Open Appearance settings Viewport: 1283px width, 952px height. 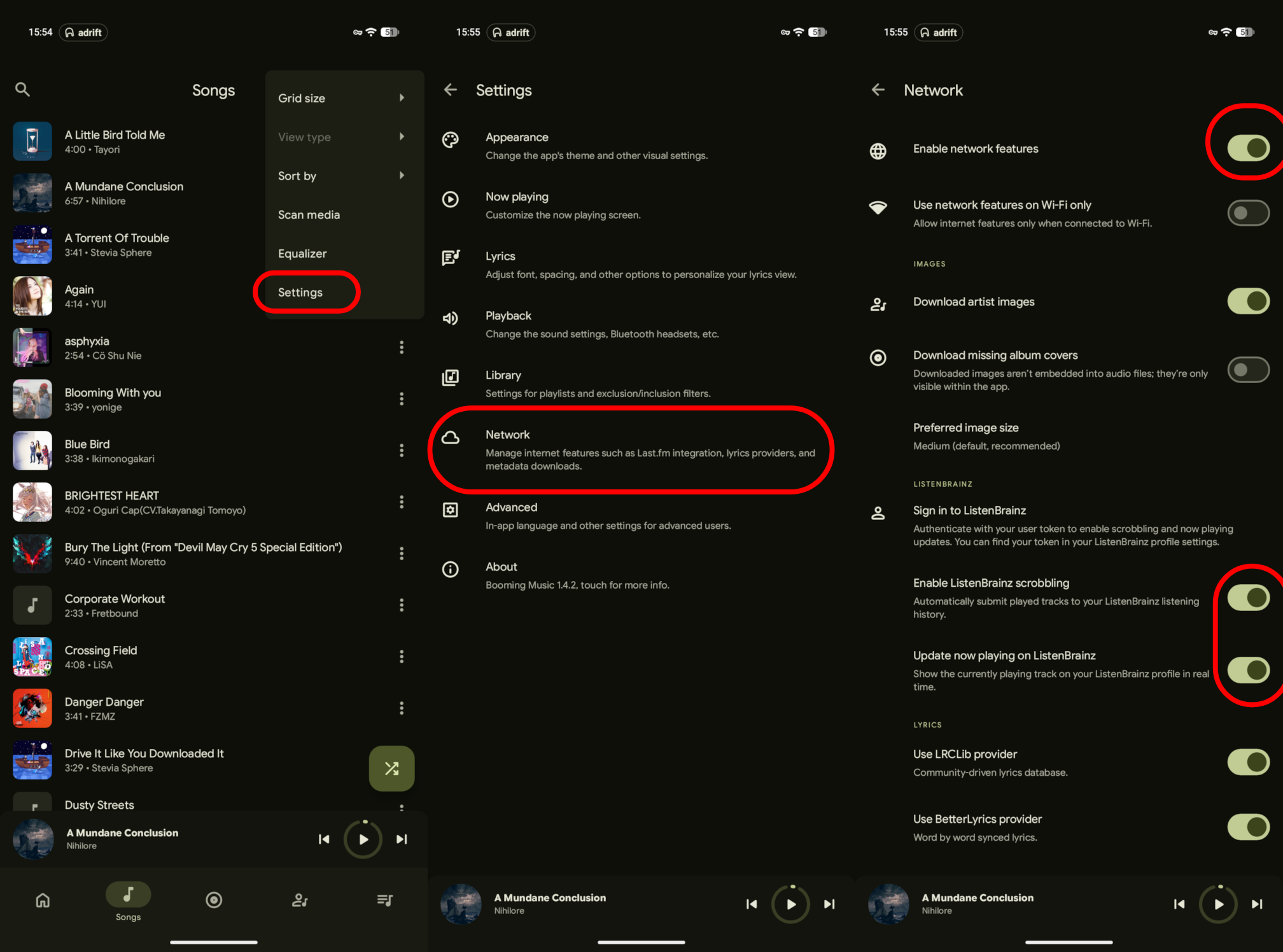pyautogui.click(x=641, y=146)
